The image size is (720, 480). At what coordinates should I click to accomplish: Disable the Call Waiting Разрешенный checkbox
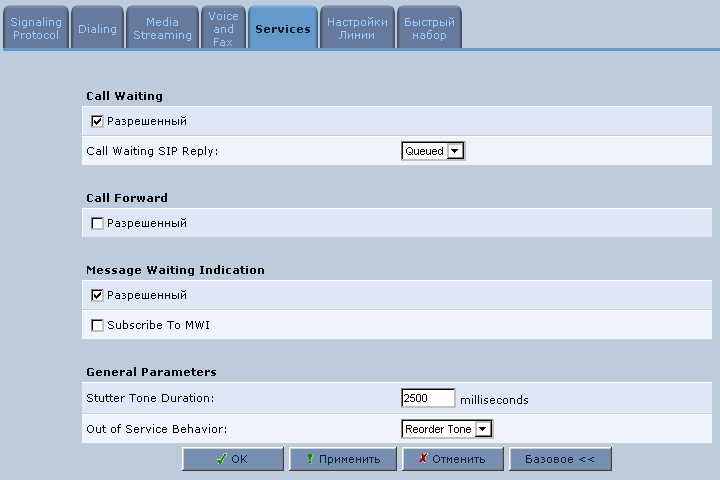point(97,121)
